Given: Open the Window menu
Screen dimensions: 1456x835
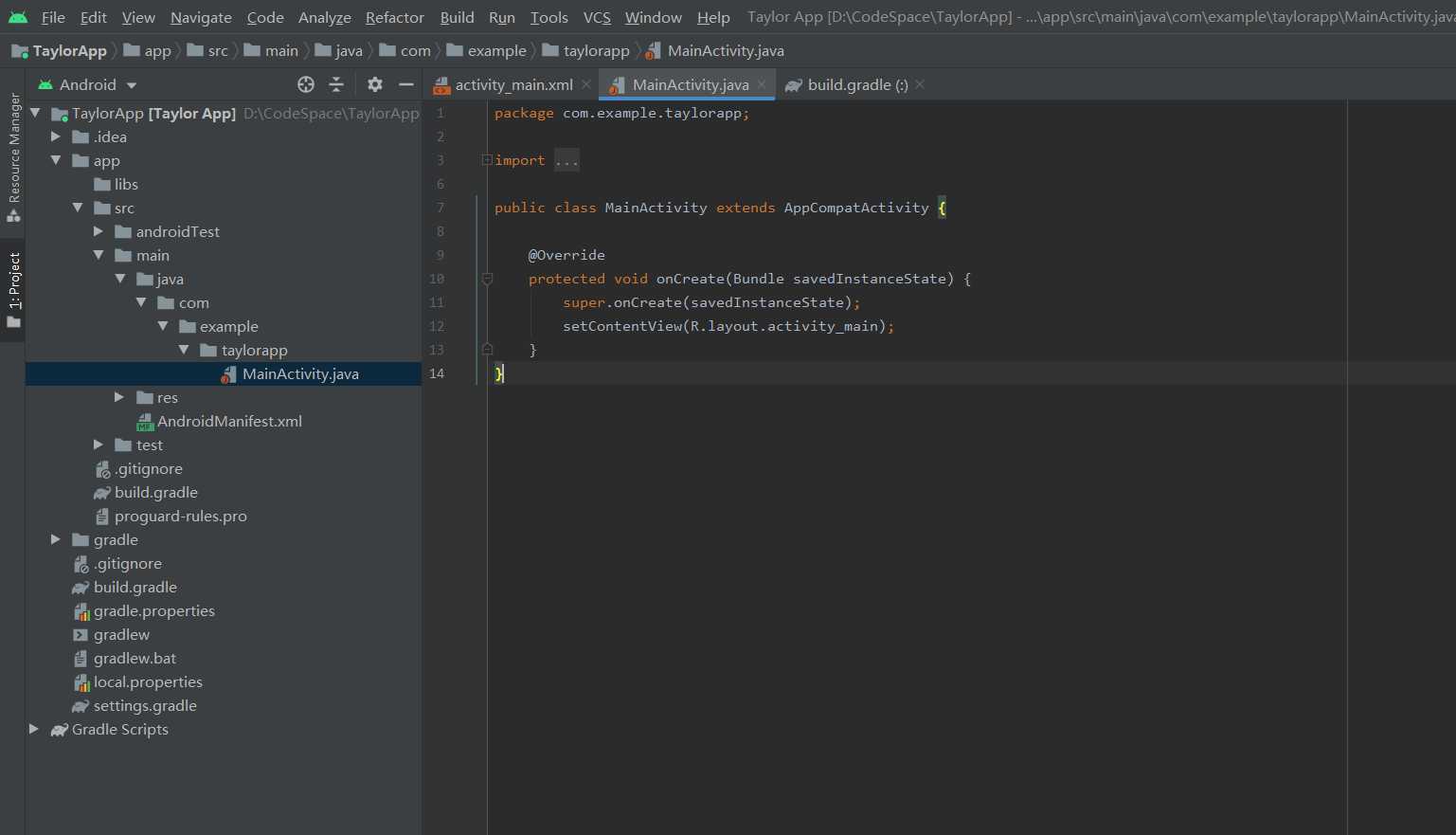Looking at the screenshot, I should click(654, 17).
